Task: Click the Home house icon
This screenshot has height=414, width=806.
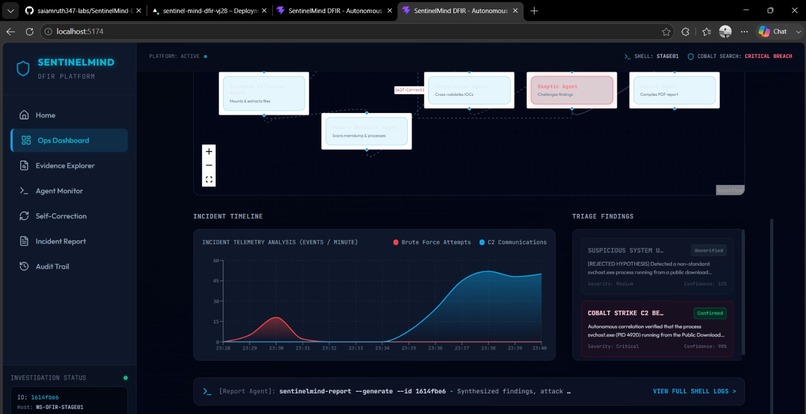Action: (x=24, y=115)
